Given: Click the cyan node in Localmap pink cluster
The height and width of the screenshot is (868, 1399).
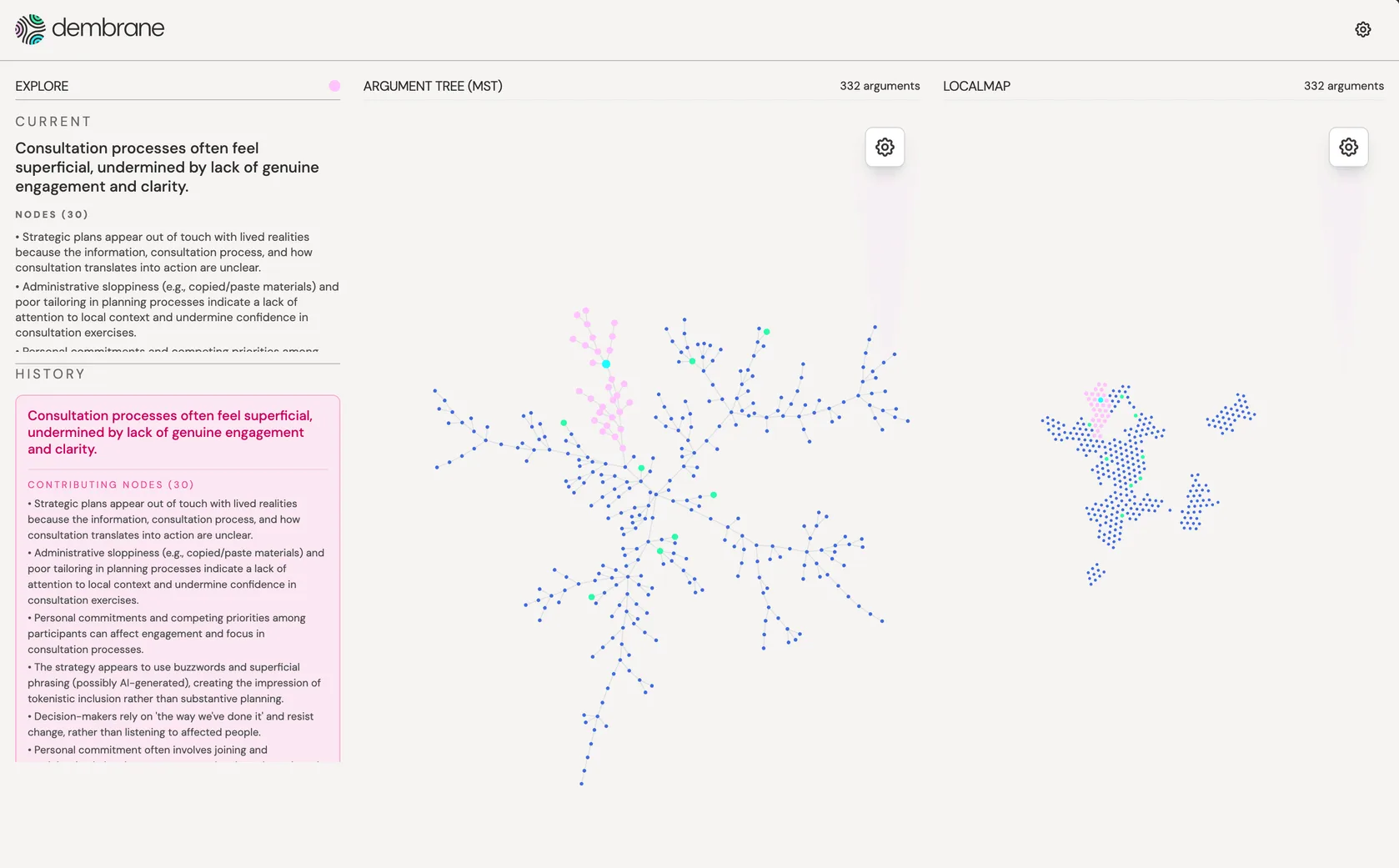Looking at the screenshot, I should coord(1101,400).
